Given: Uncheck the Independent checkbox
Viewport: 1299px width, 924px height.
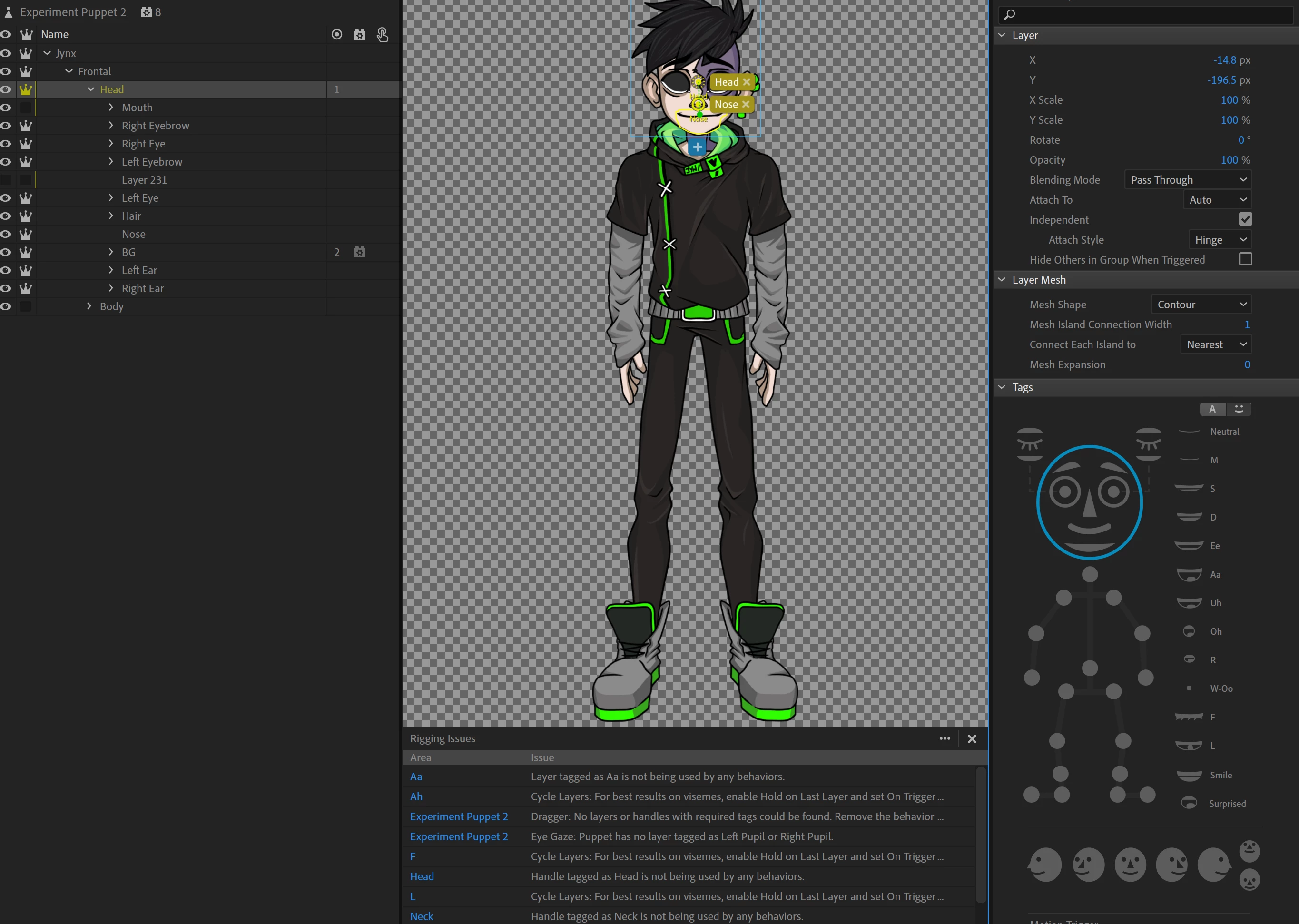Looking at the screenshot, I should (x=1245, y=220).
